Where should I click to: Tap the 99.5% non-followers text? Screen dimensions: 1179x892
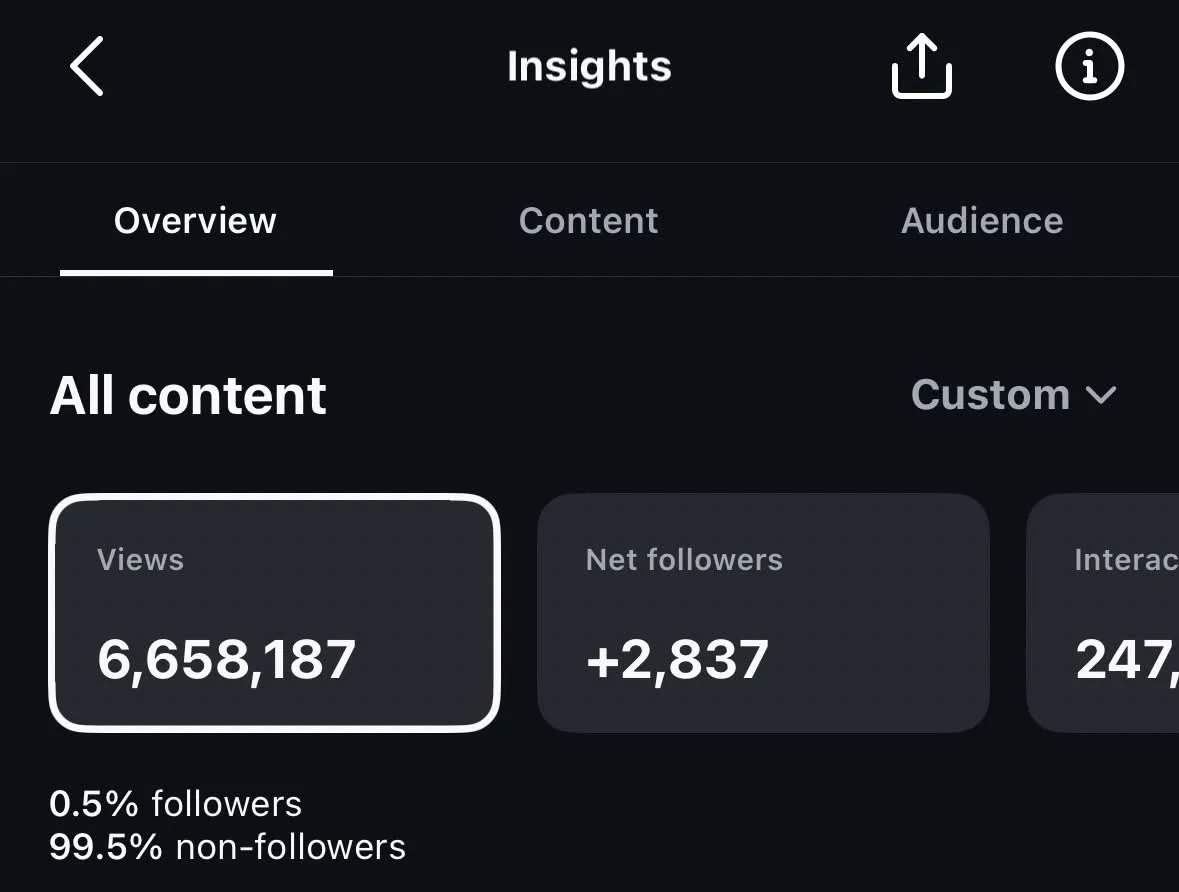[x=227, y=847]
